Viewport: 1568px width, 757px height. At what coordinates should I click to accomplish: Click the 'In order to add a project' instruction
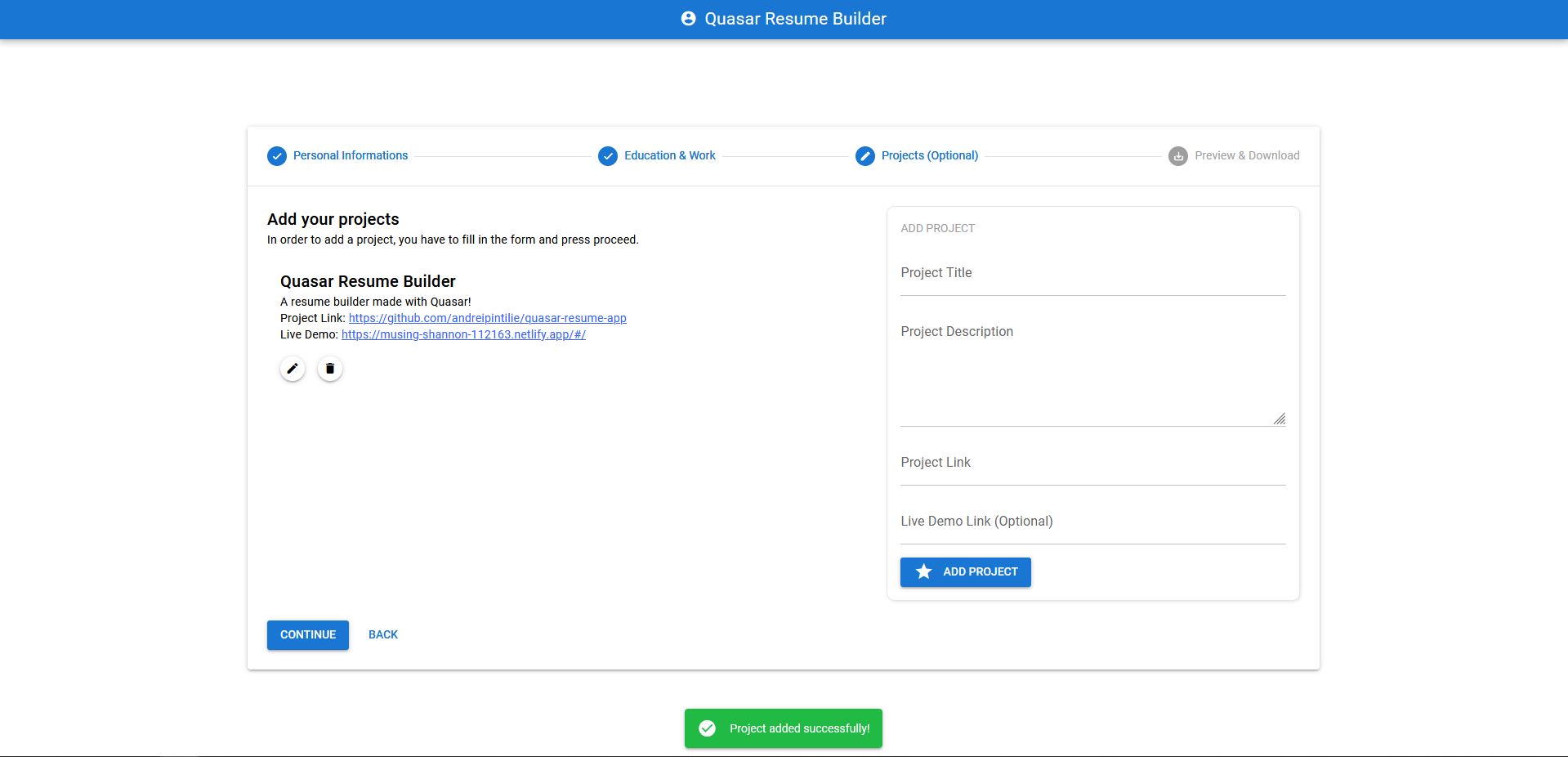click(x=453, y=240)
